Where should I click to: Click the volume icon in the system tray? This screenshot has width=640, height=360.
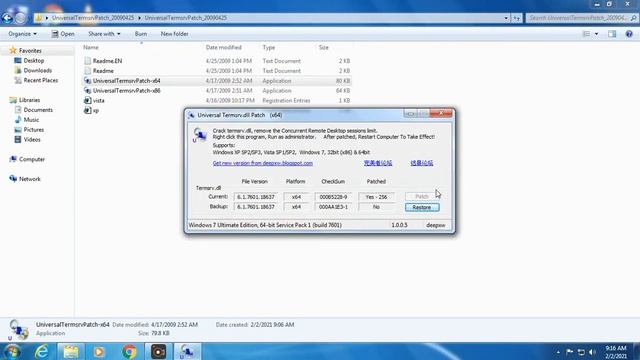(x=593, y=352)
